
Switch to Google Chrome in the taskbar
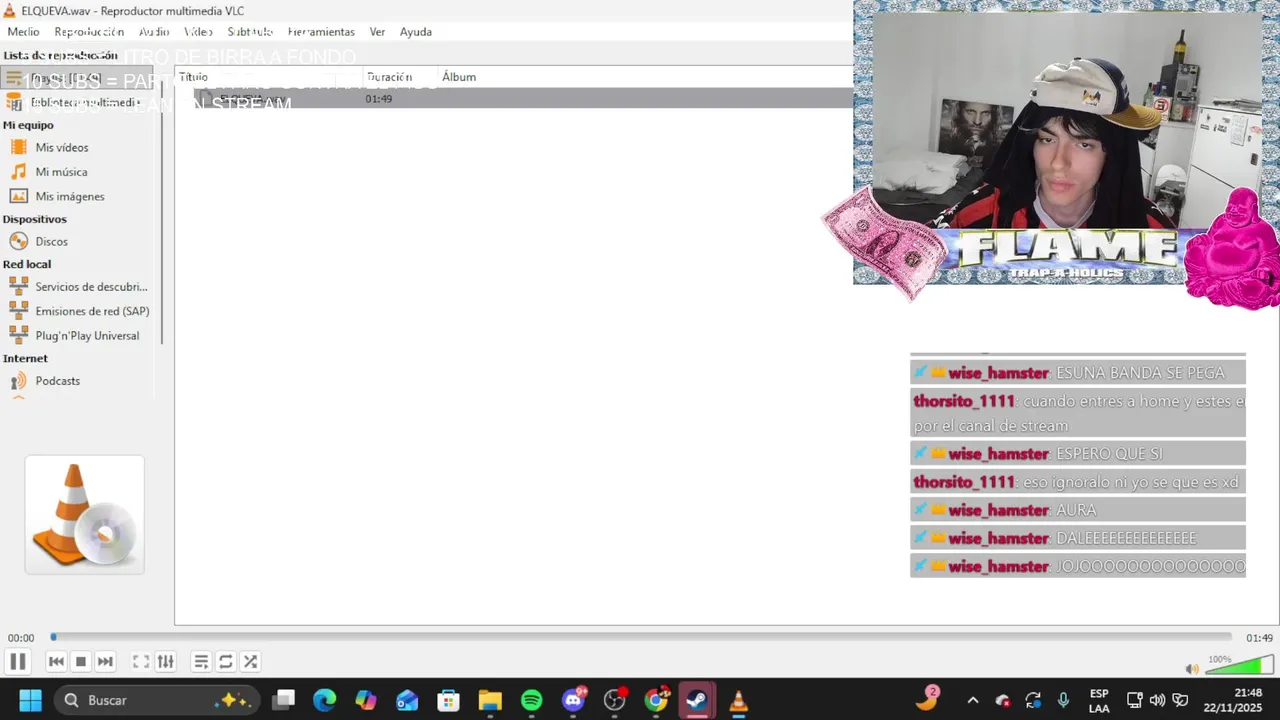[655, 700]
